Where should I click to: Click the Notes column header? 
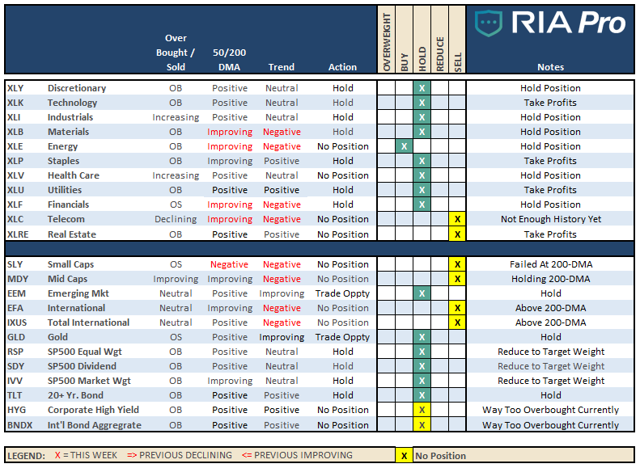[x=550, y=67]
